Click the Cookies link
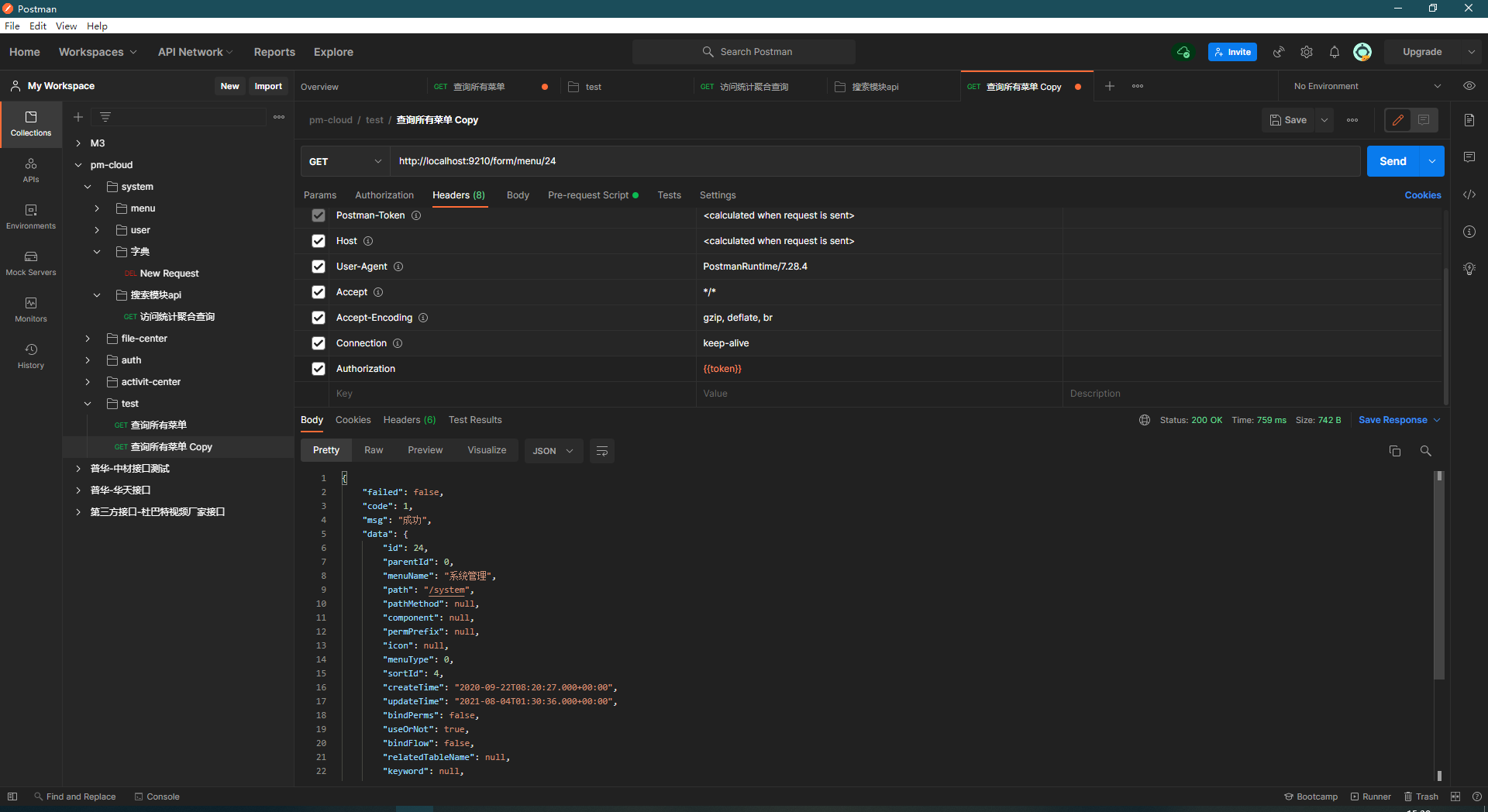 pyautogui.click(x=1422, y=195)
